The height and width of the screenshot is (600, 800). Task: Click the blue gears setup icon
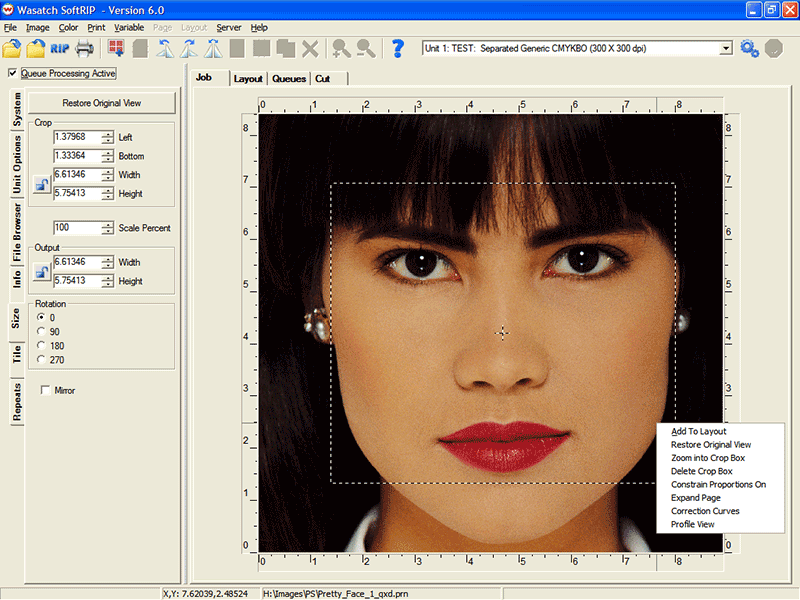tap(749, 48)
